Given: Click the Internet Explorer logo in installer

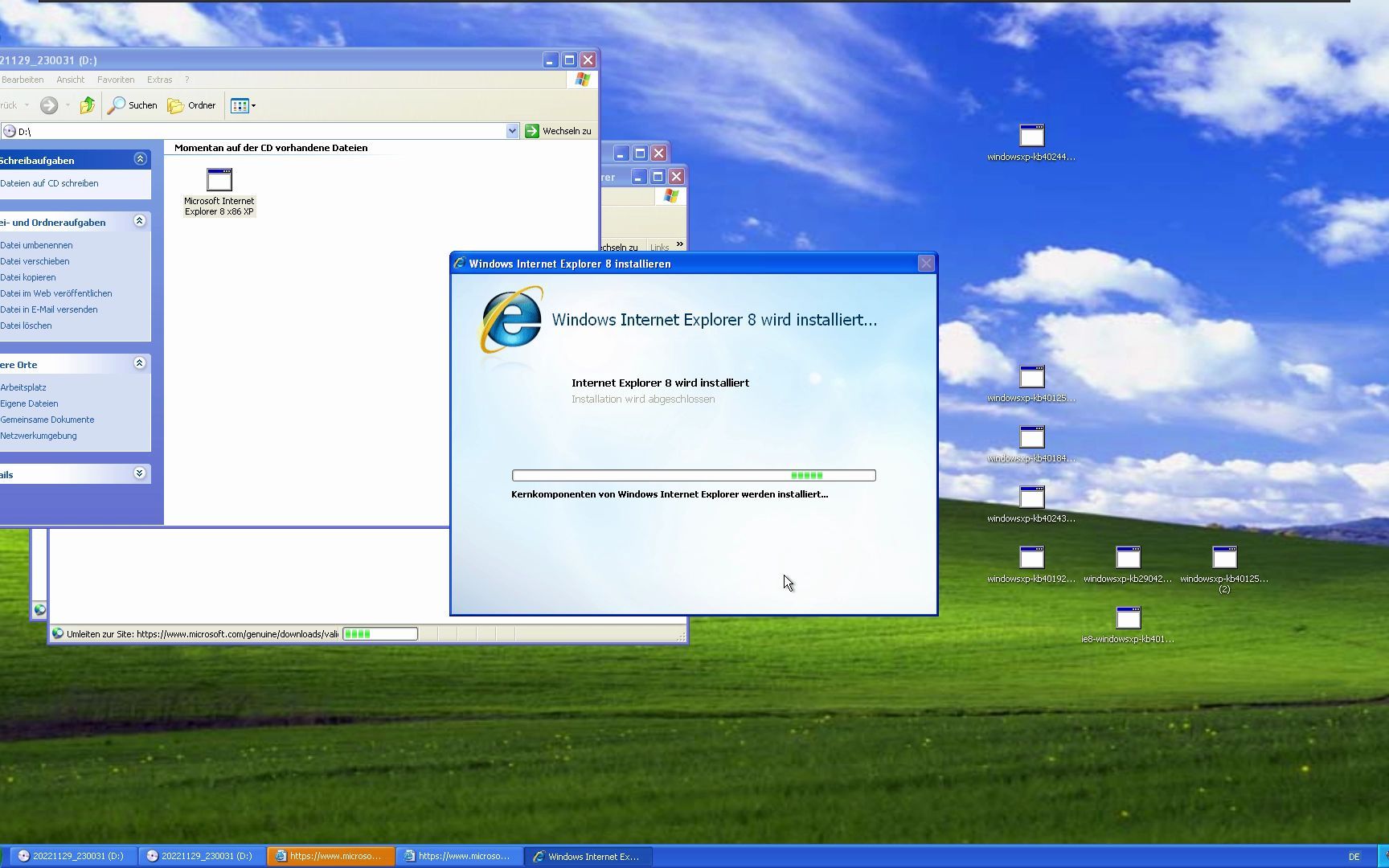Looking at the screenshot, I should click(x=510, y=321).
